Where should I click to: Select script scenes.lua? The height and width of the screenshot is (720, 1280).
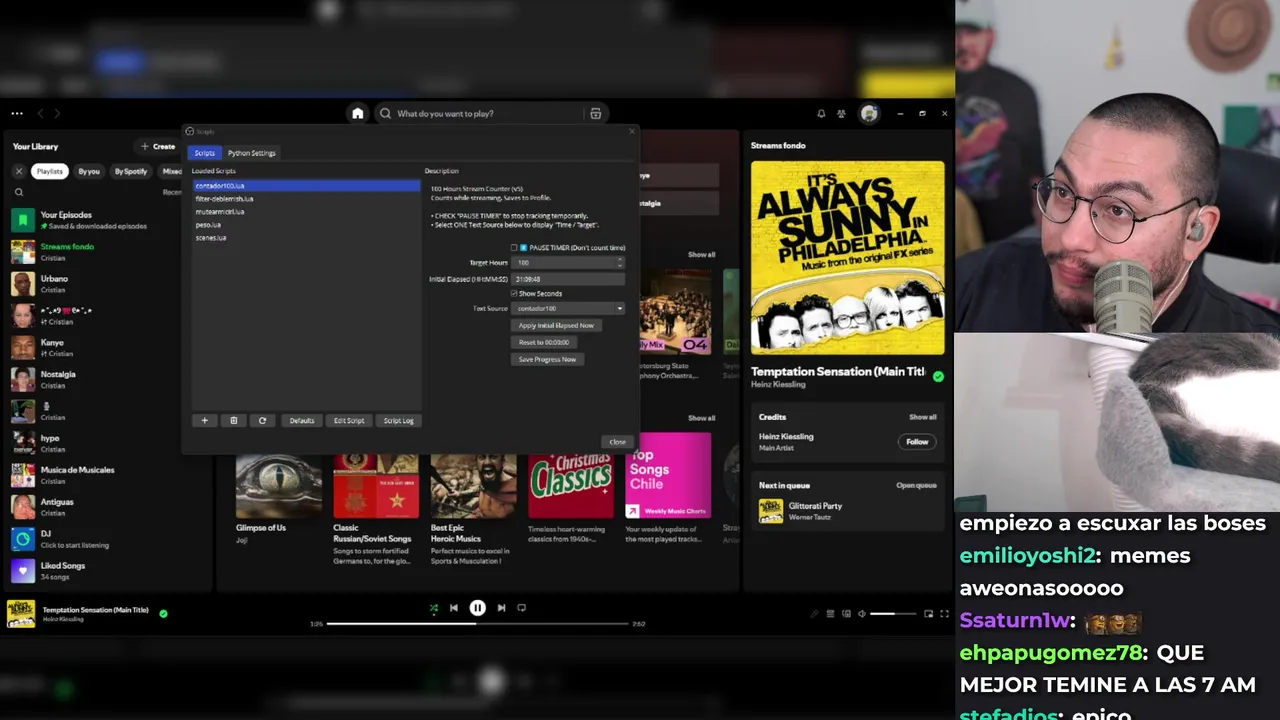coord(306,238)
